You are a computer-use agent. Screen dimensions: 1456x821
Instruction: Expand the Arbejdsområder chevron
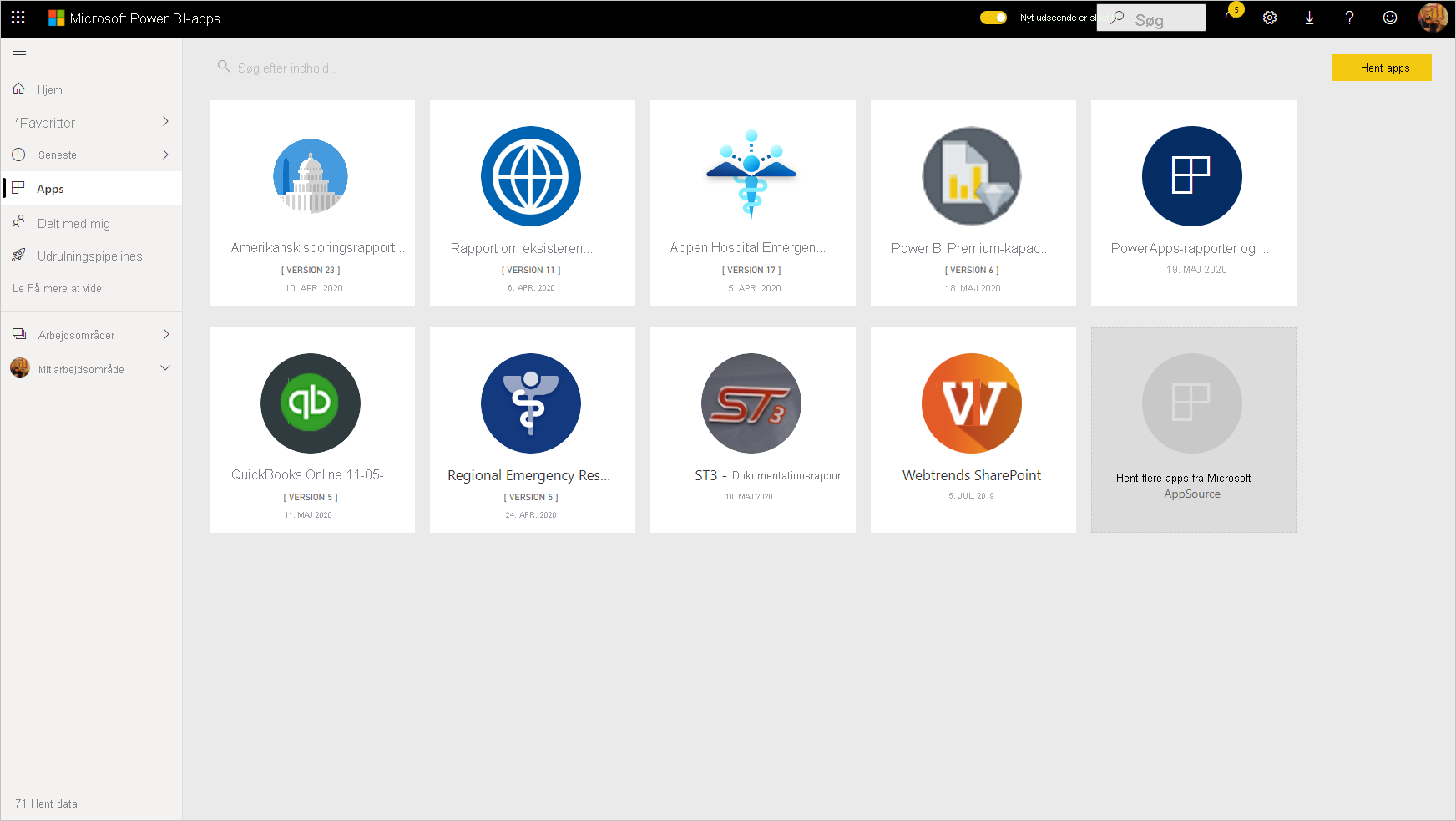[x=166, y=334]
